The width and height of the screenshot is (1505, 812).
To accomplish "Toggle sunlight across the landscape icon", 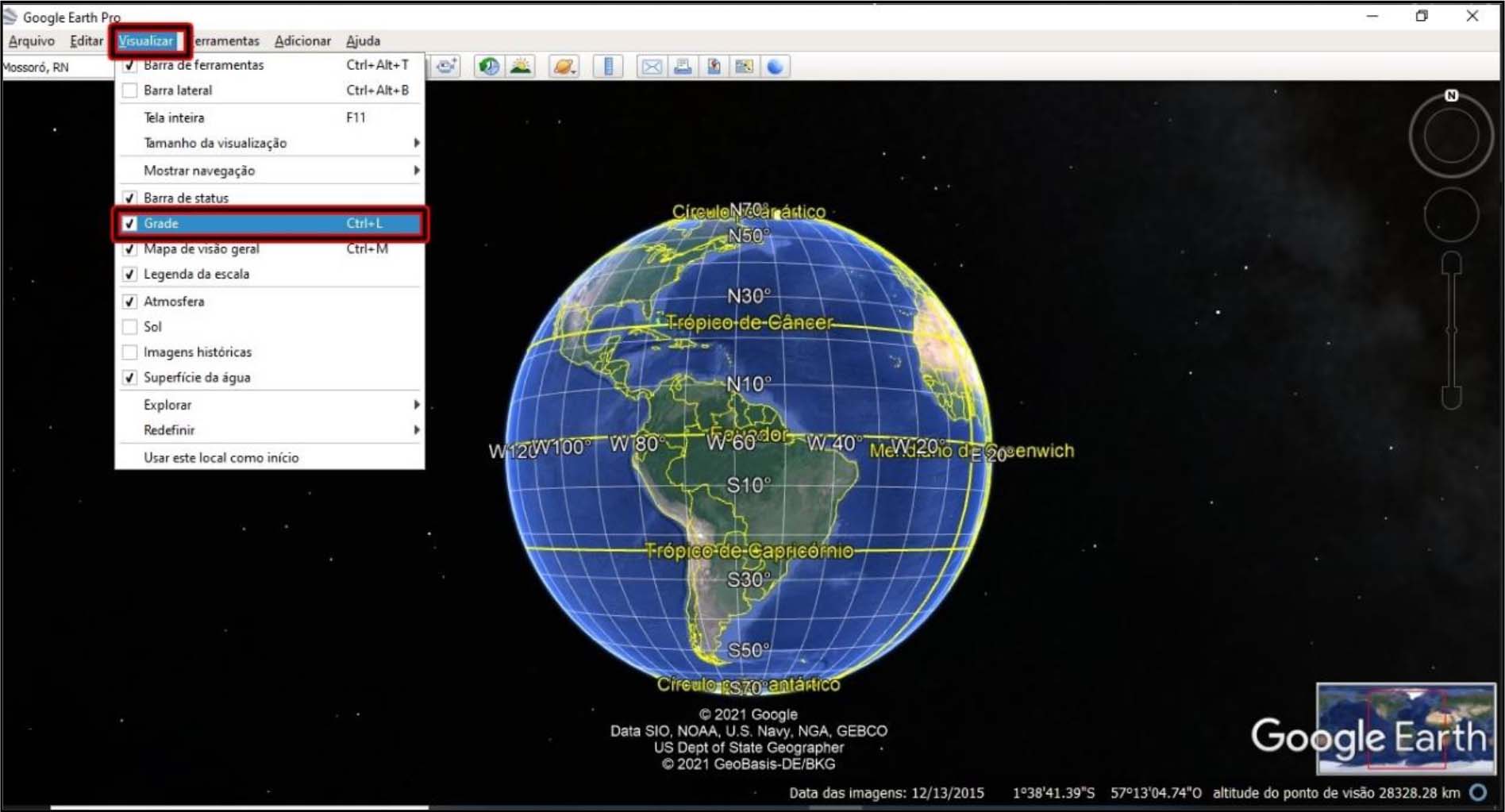I will pyautogui.click(x=521, y=67).
